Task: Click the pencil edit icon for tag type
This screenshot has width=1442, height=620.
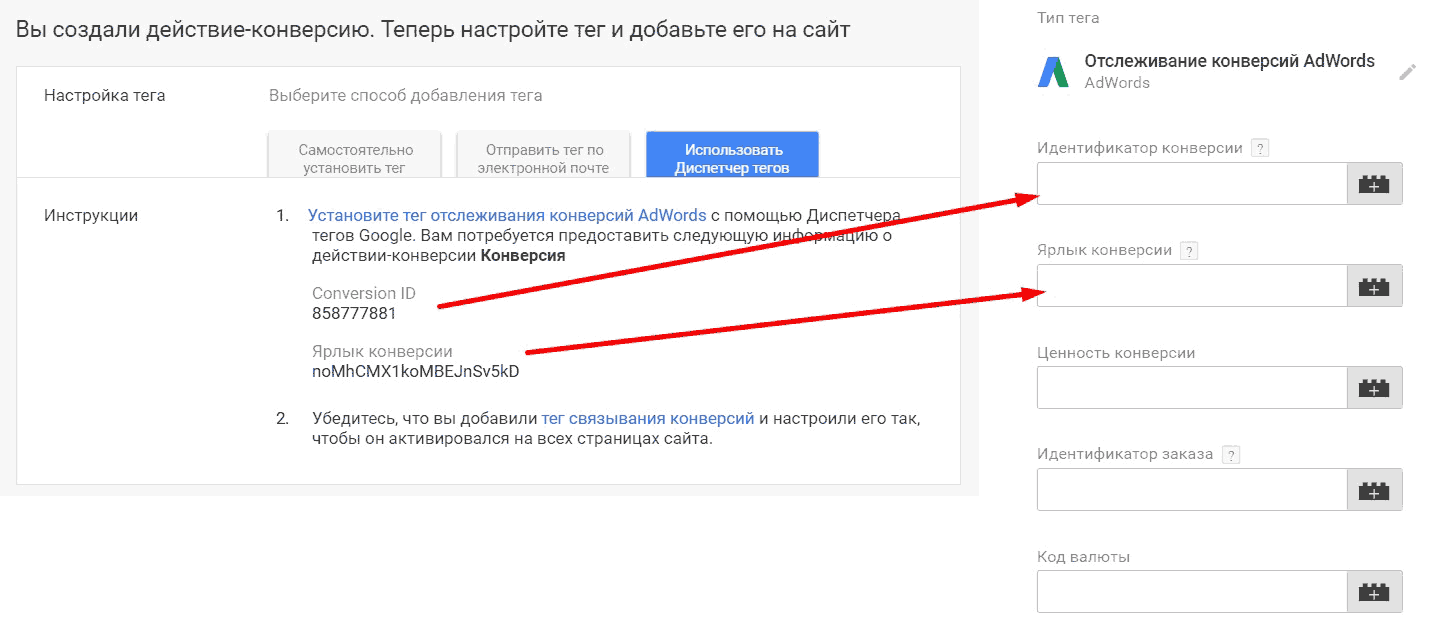Action: pos(1407,72)
